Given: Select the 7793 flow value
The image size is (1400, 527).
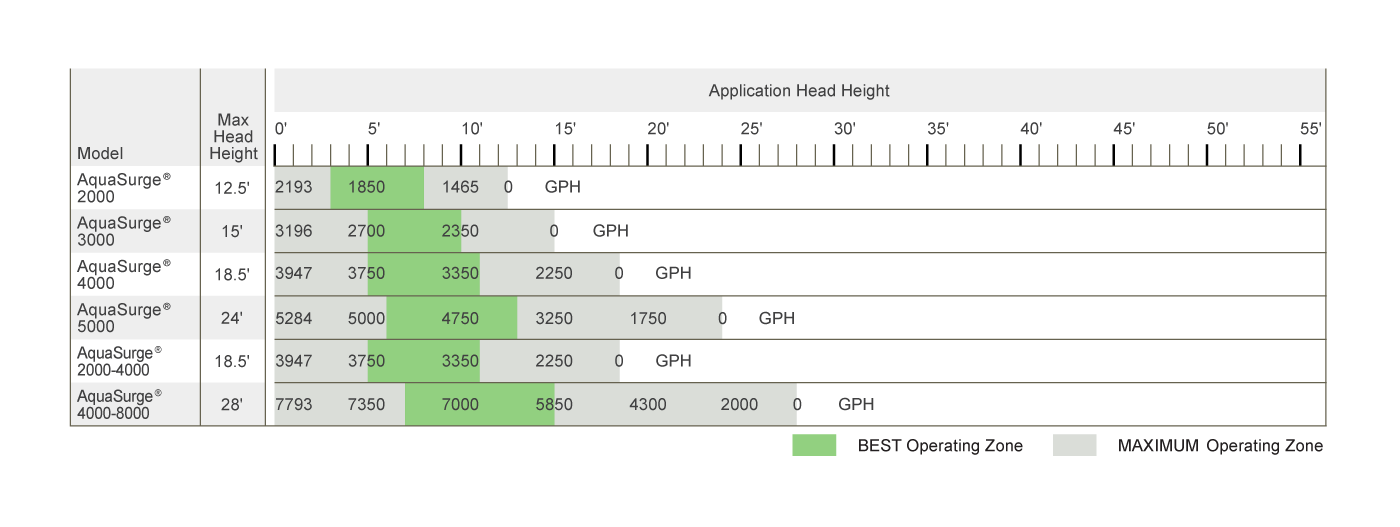Looking at the screenshot, I should (x=294, y=405).
